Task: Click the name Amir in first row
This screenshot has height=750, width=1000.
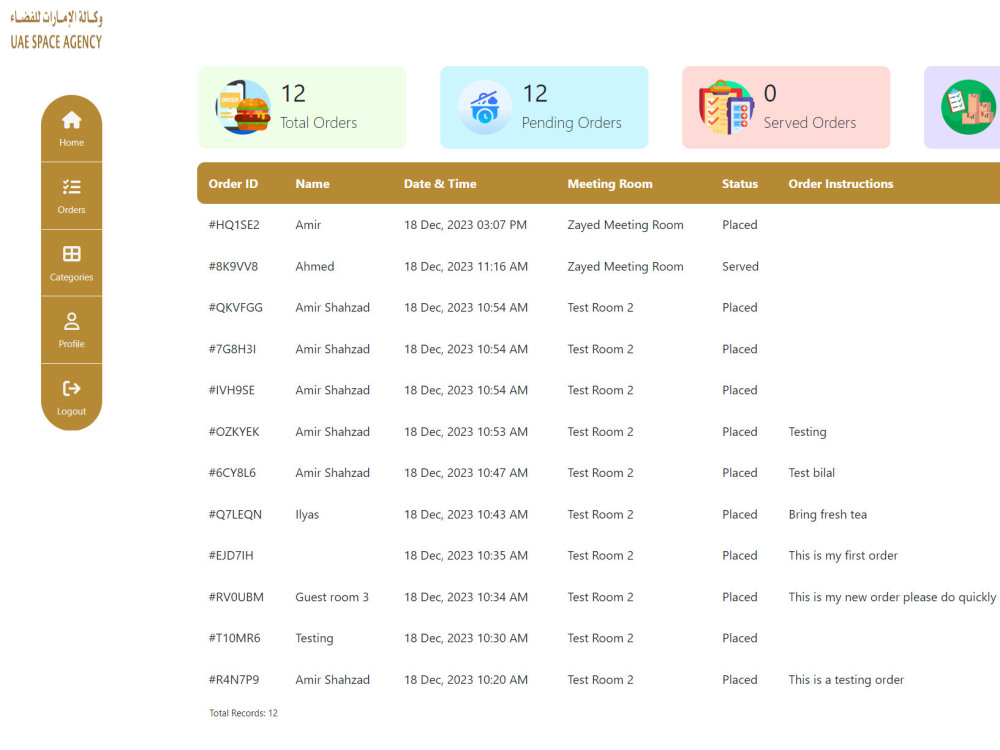Action: tap(308, 225)
